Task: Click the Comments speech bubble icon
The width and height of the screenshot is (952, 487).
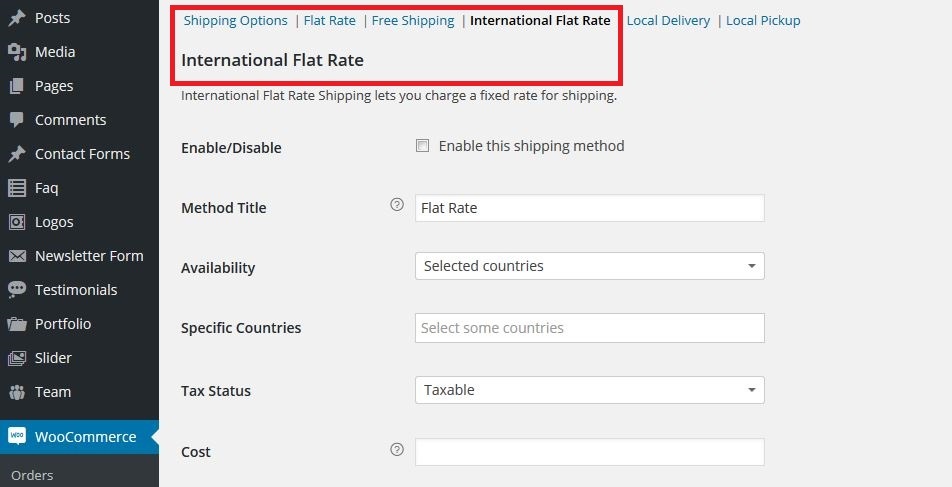Action: tap(17, 120)
